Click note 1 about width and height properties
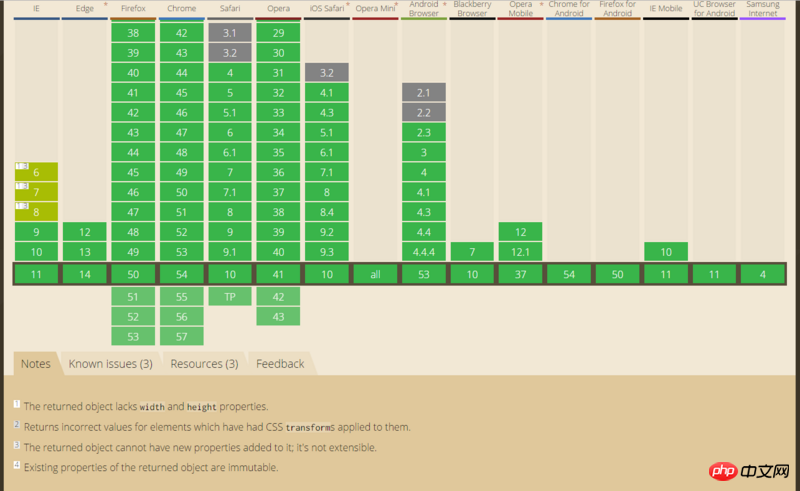 [141, 406]
